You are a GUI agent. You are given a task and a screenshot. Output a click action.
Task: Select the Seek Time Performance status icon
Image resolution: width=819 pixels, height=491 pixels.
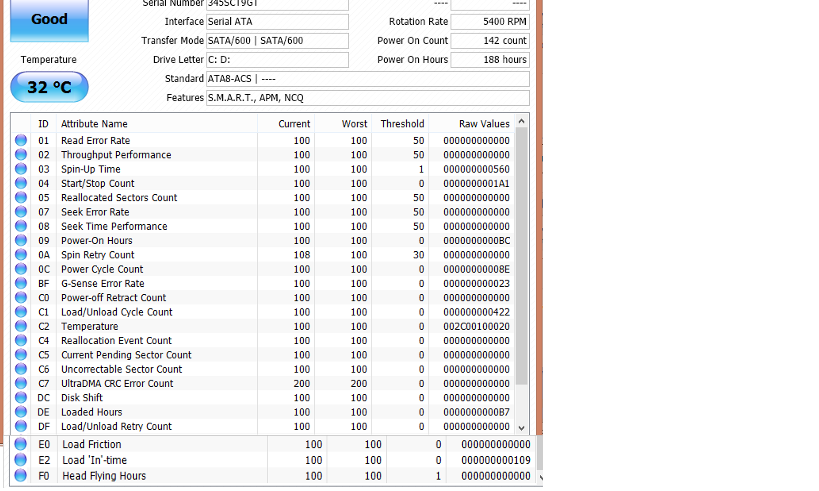(x=21, y=226)
